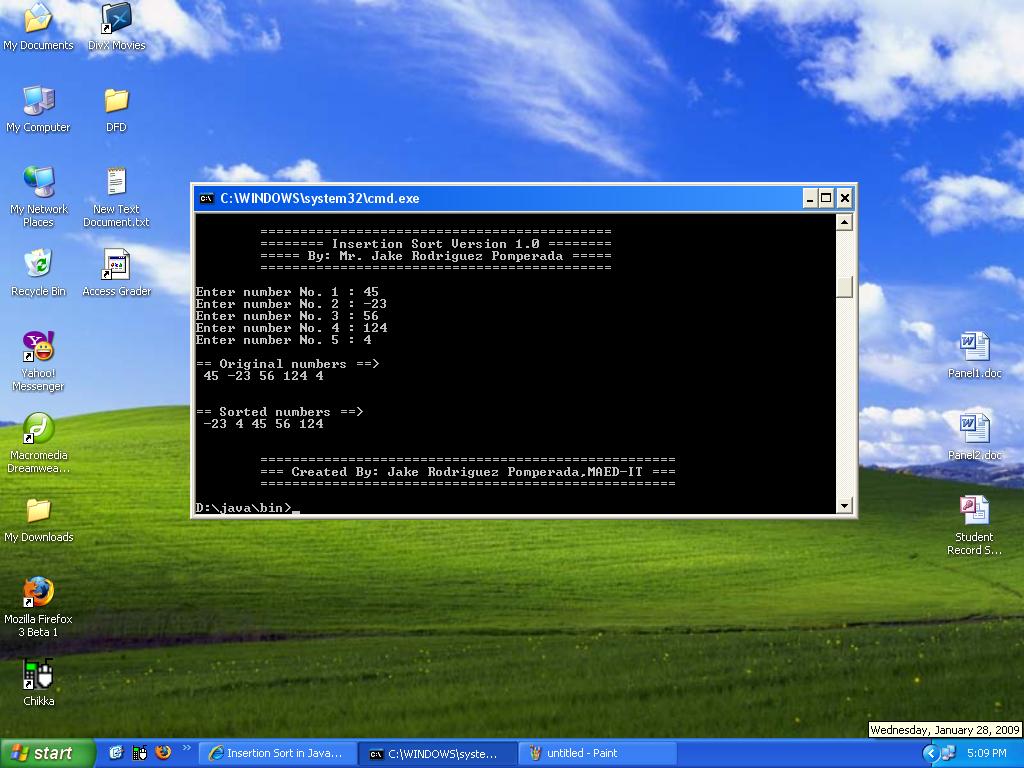
Task: Click the 'Created By: Jake Rodriguez Pomperada' line
Action: coord(468,472)
